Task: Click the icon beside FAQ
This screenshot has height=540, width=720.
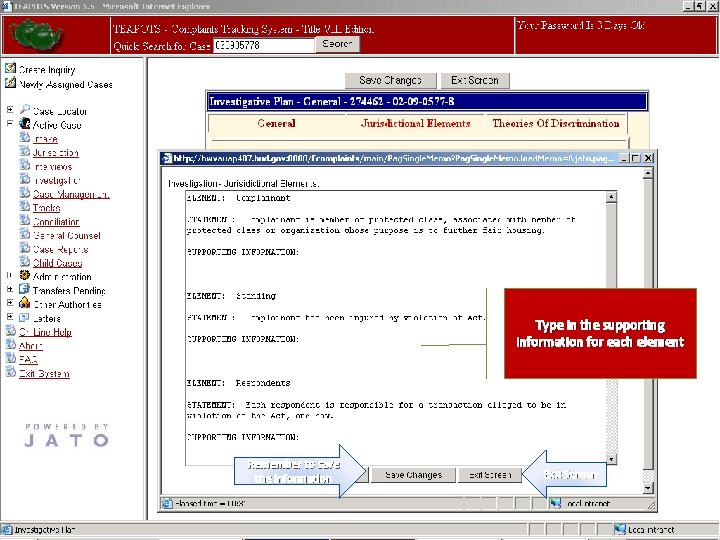Action: (x=10, y=358)
